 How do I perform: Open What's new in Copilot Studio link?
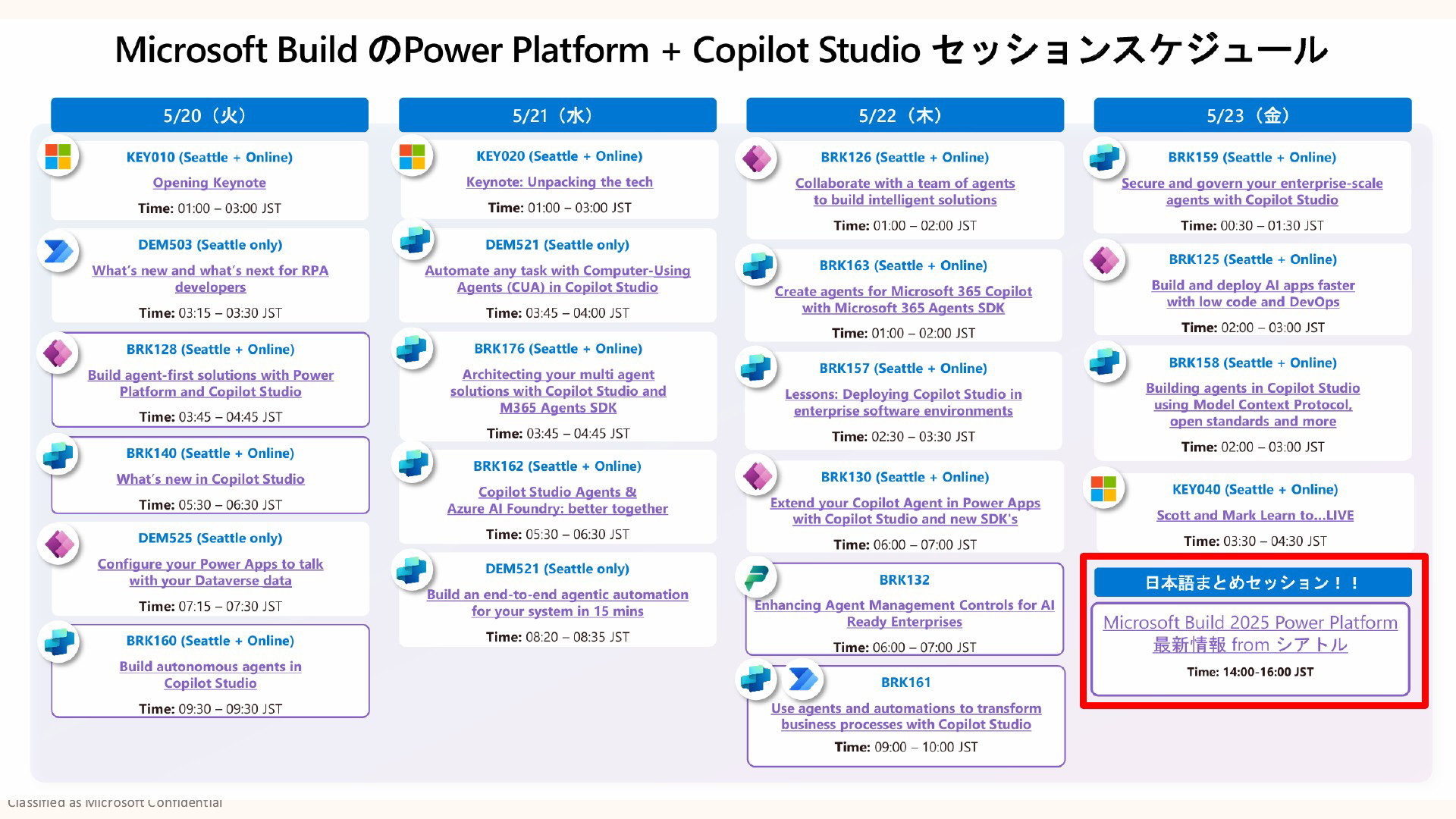(210, 479)
